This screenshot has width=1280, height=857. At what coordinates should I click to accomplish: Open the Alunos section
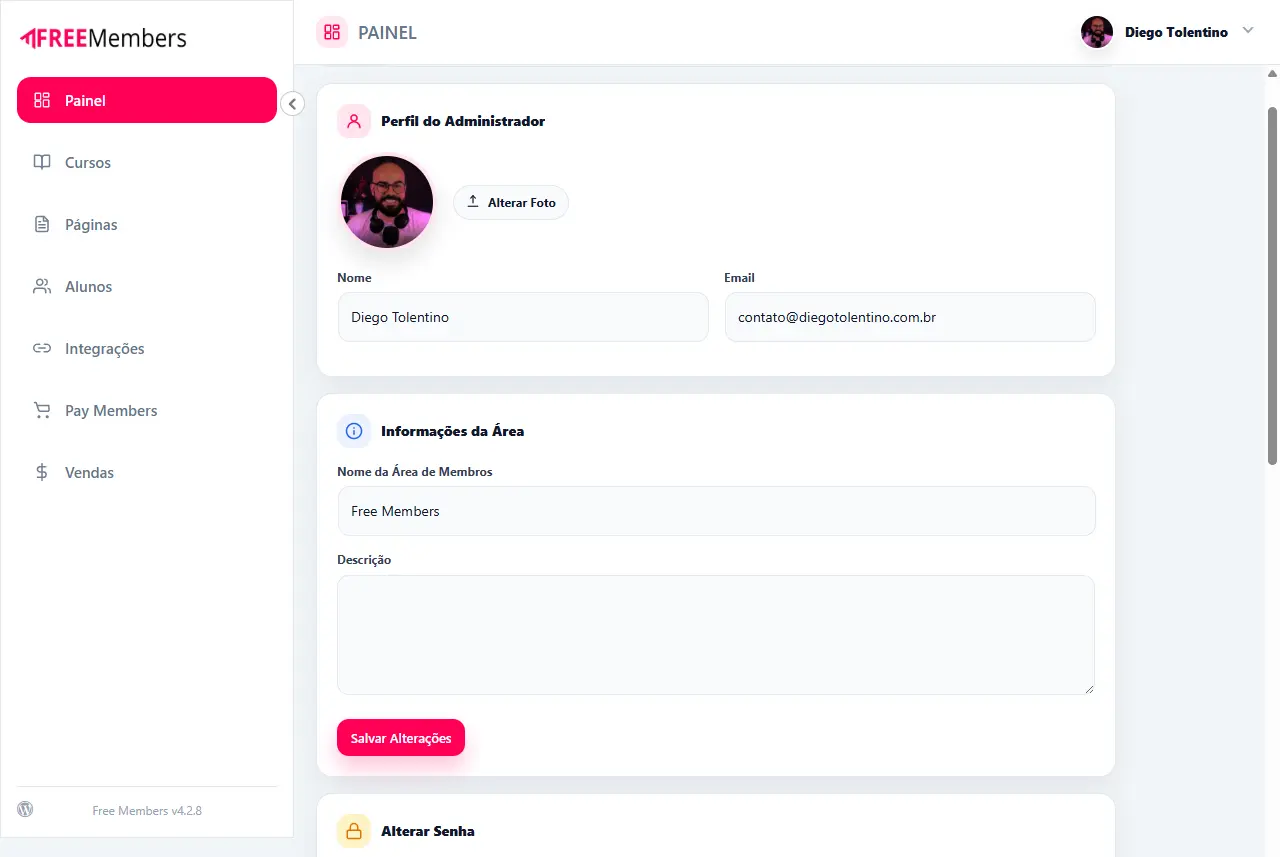[x=88, y=287]
